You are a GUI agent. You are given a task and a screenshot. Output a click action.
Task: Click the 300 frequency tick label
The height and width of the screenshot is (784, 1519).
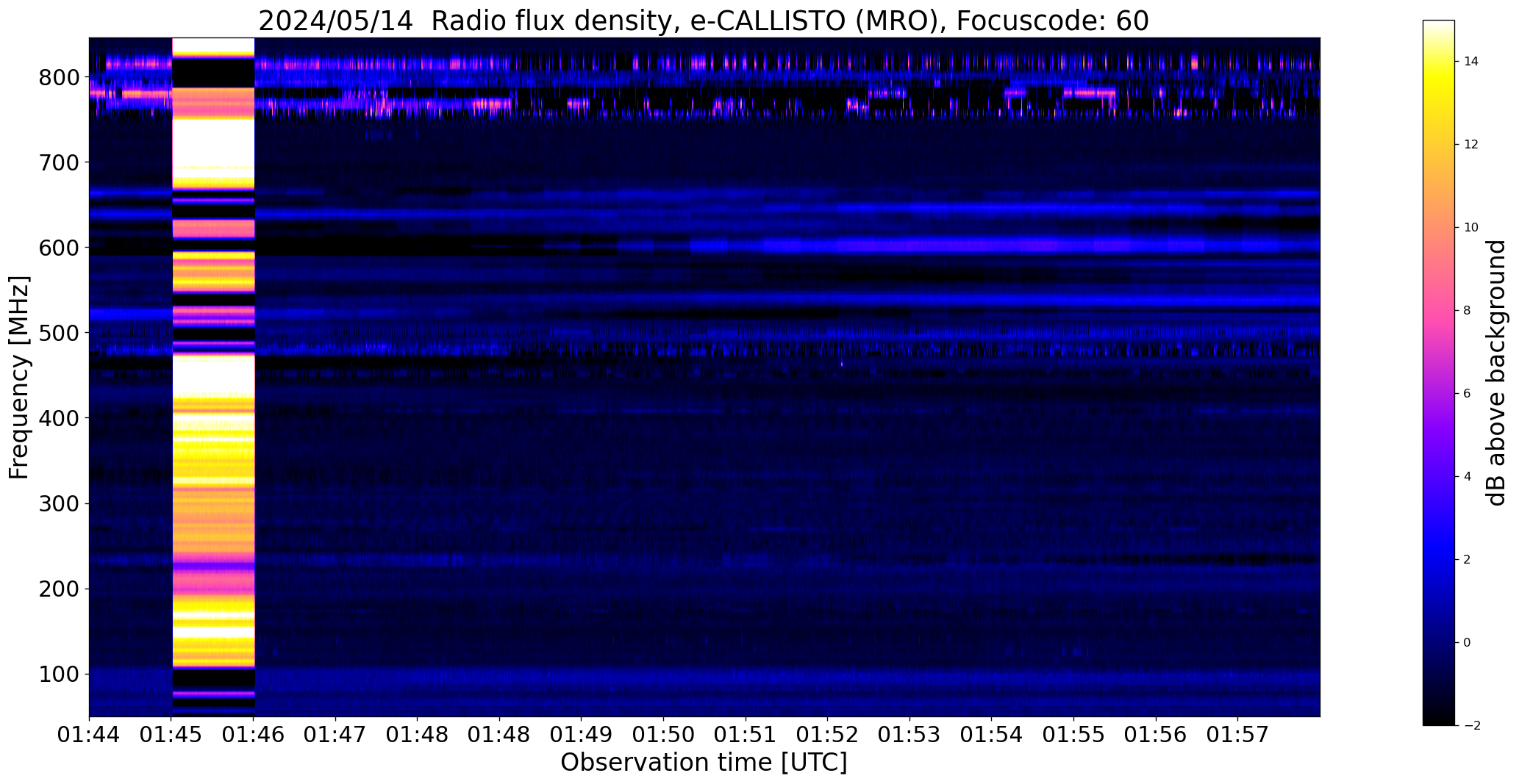coord(60,503)
